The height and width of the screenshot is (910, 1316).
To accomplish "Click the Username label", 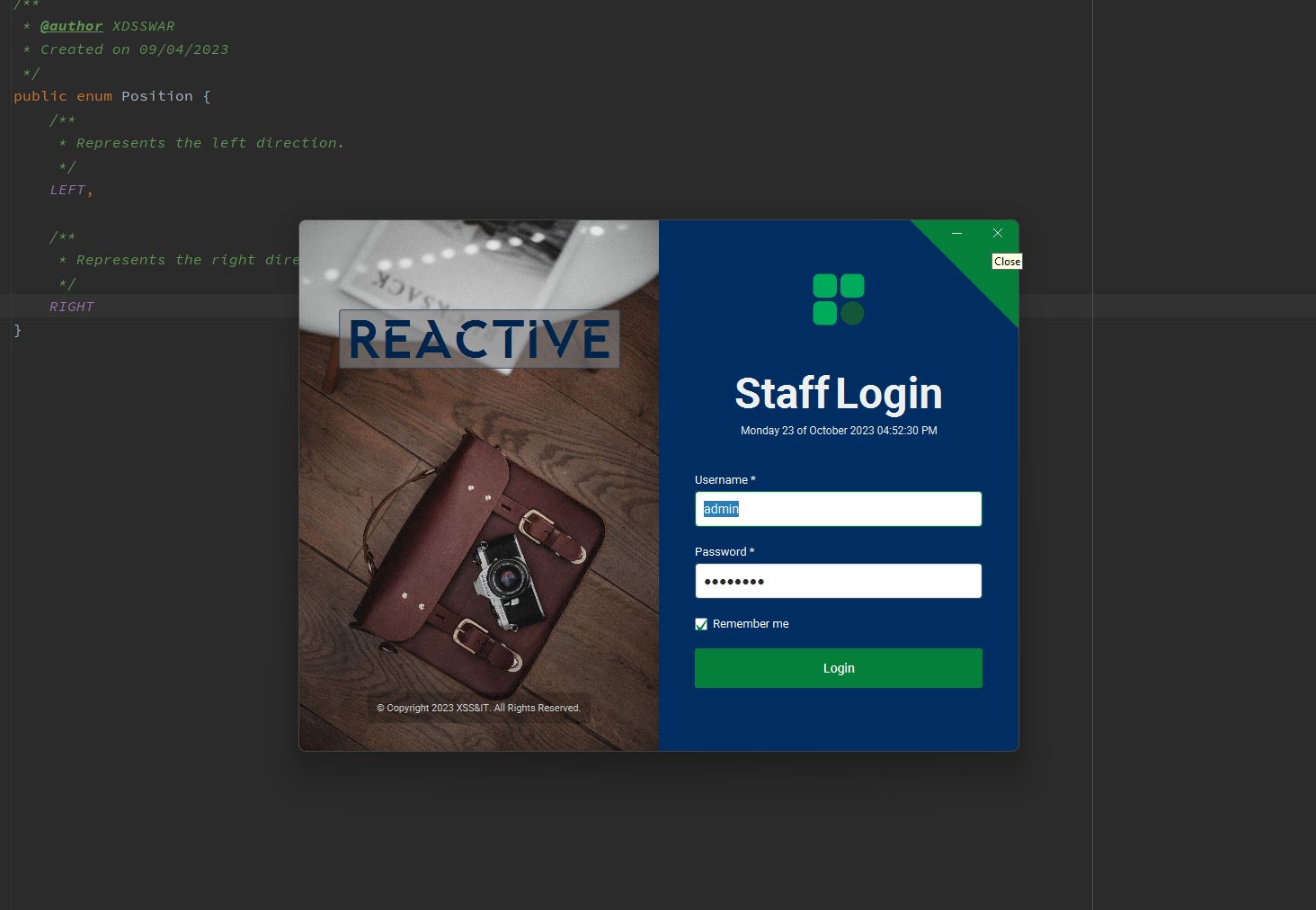I will pyautogui.click(x=725, y=480).
